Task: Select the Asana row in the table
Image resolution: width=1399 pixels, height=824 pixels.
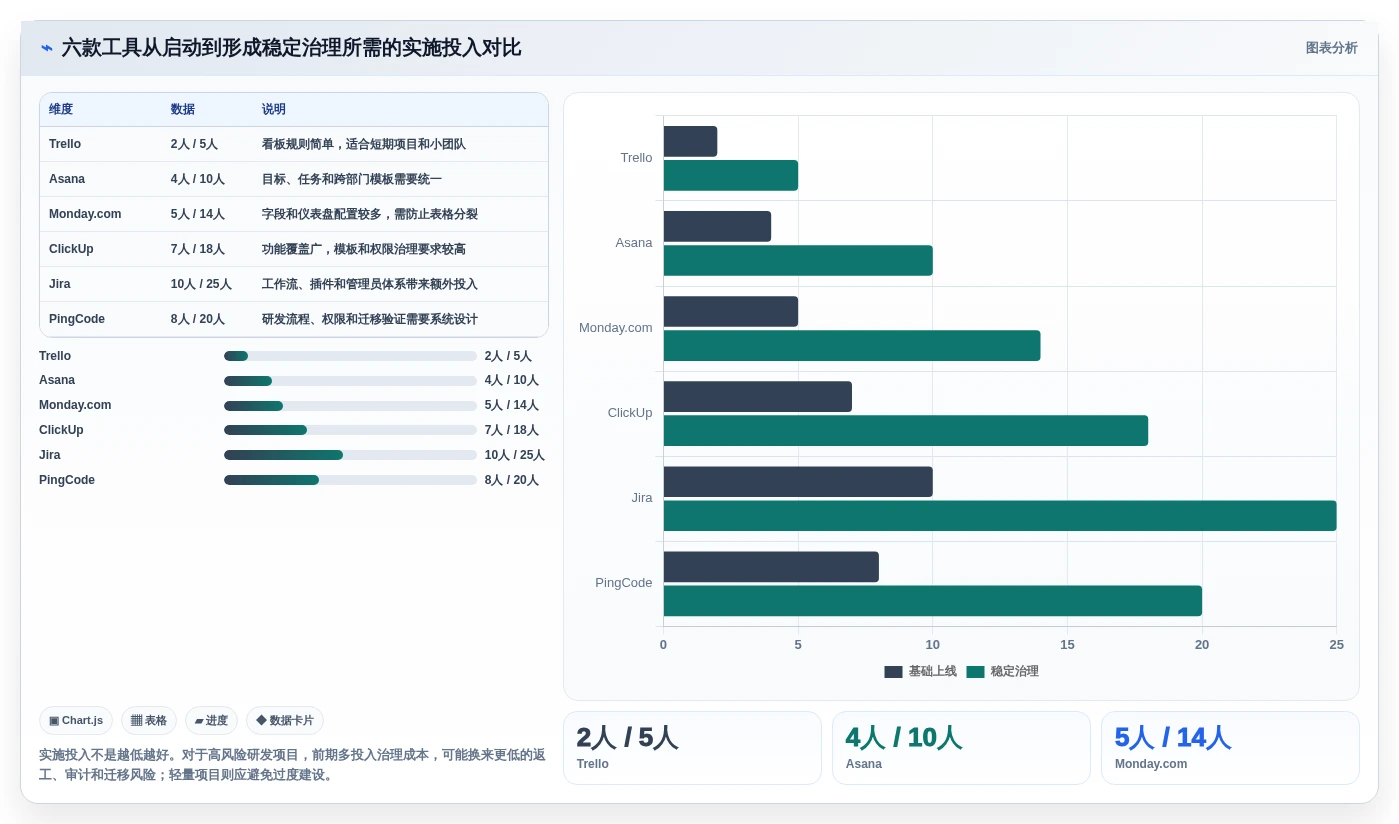Action: click(294, 179)
